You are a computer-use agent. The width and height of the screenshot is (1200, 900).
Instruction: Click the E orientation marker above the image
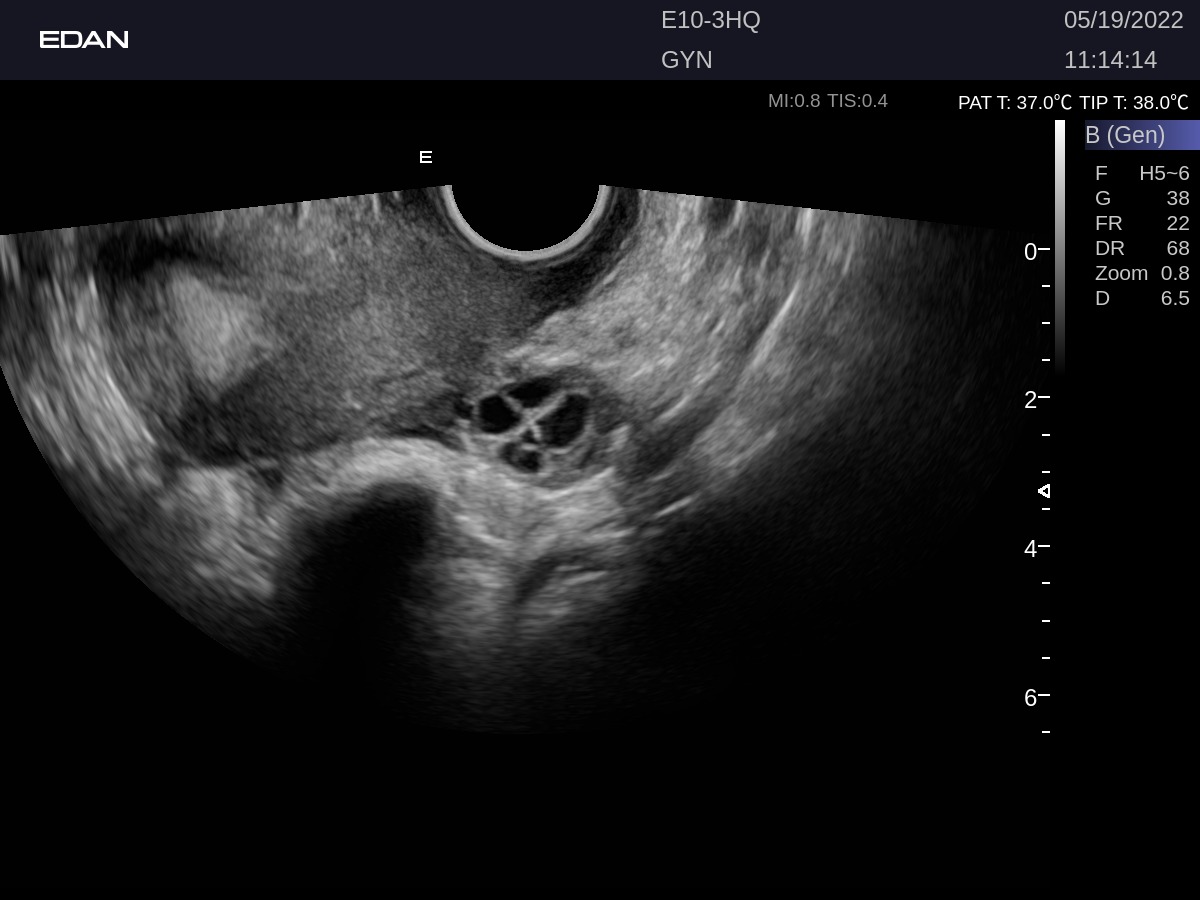pos(426,157)
